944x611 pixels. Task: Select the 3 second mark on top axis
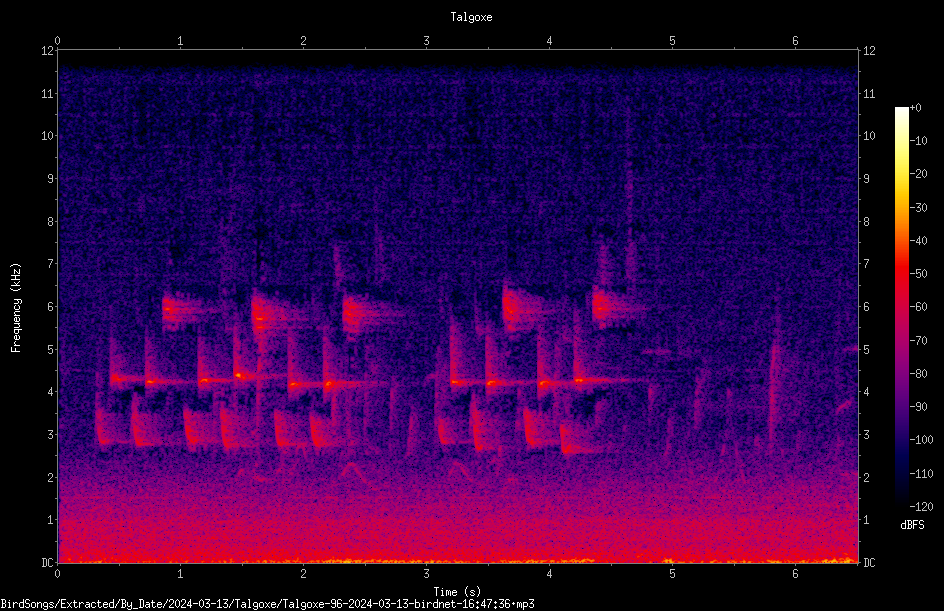tap(426, 41)
